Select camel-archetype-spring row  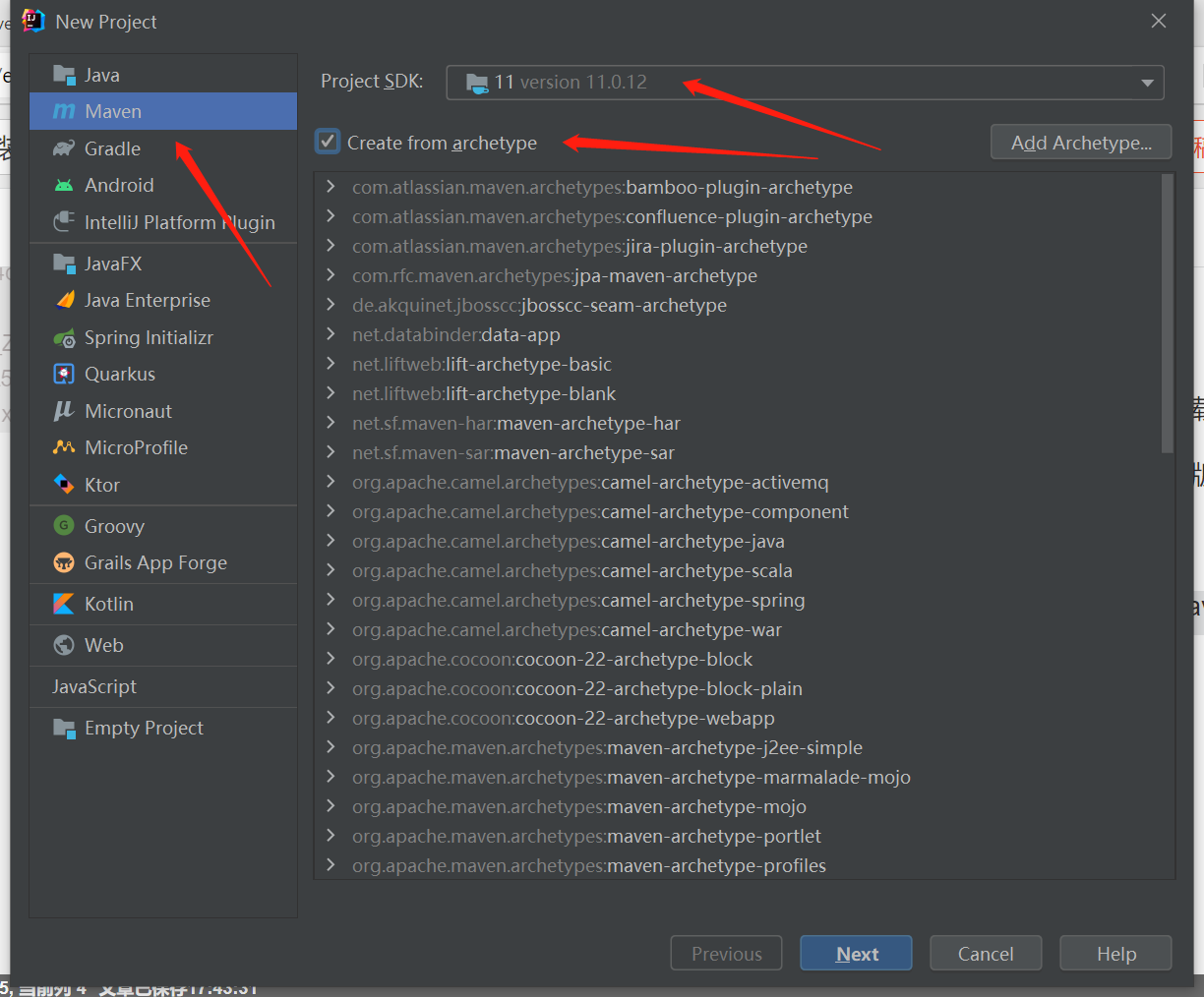pyautogui.click(x=738, y=600)
